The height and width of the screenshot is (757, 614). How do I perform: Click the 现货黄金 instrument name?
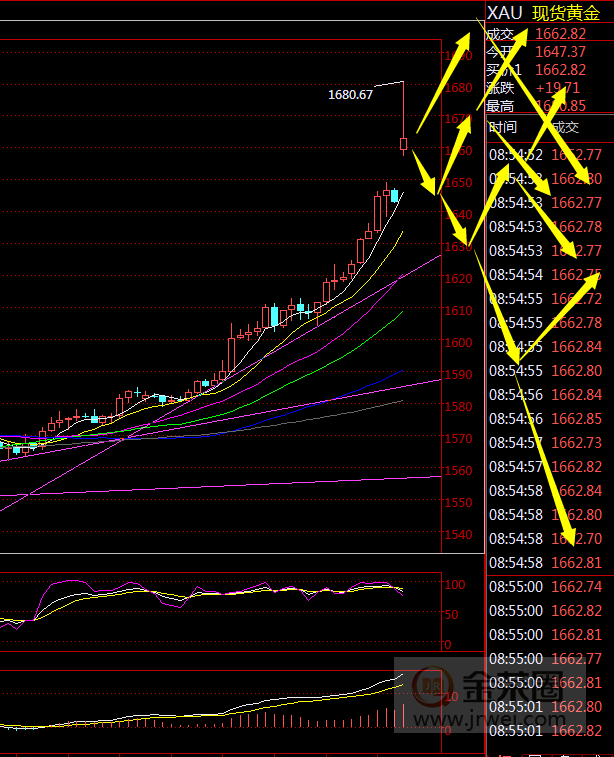[565, 13]
